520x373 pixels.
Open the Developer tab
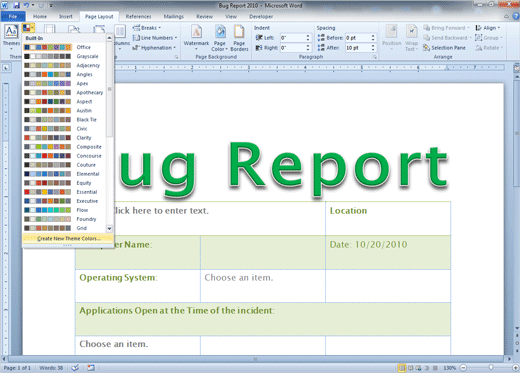(x=261, y=16)
